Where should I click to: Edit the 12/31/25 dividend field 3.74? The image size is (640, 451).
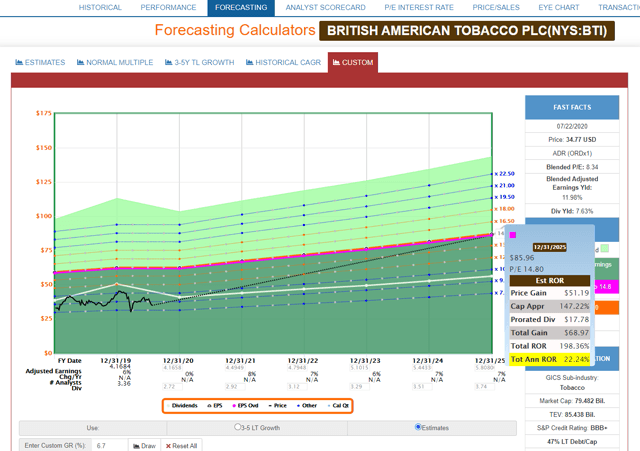[x=485, y=387]
